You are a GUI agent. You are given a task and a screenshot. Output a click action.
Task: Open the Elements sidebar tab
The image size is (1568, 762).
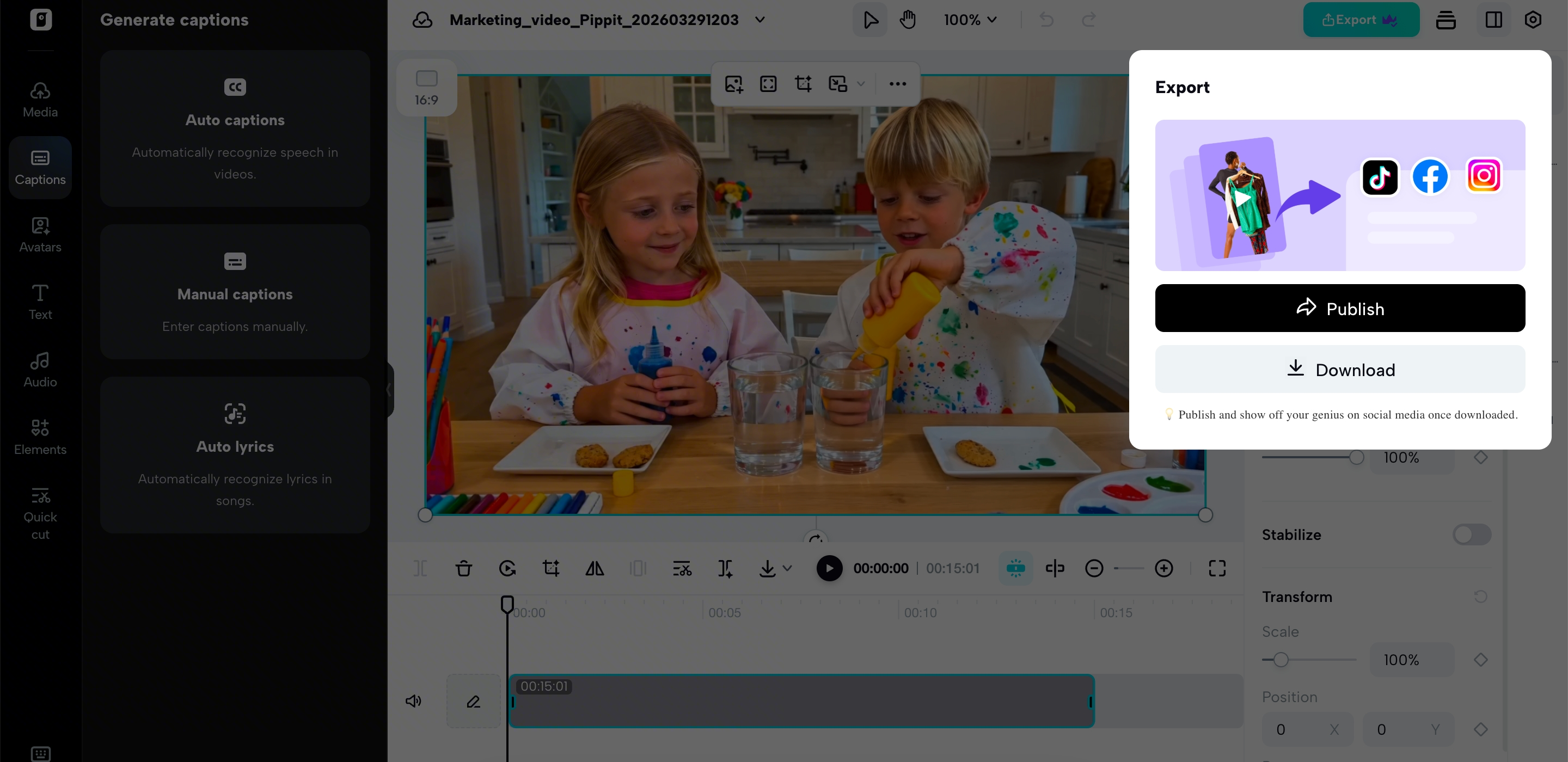tap(40, 437)
